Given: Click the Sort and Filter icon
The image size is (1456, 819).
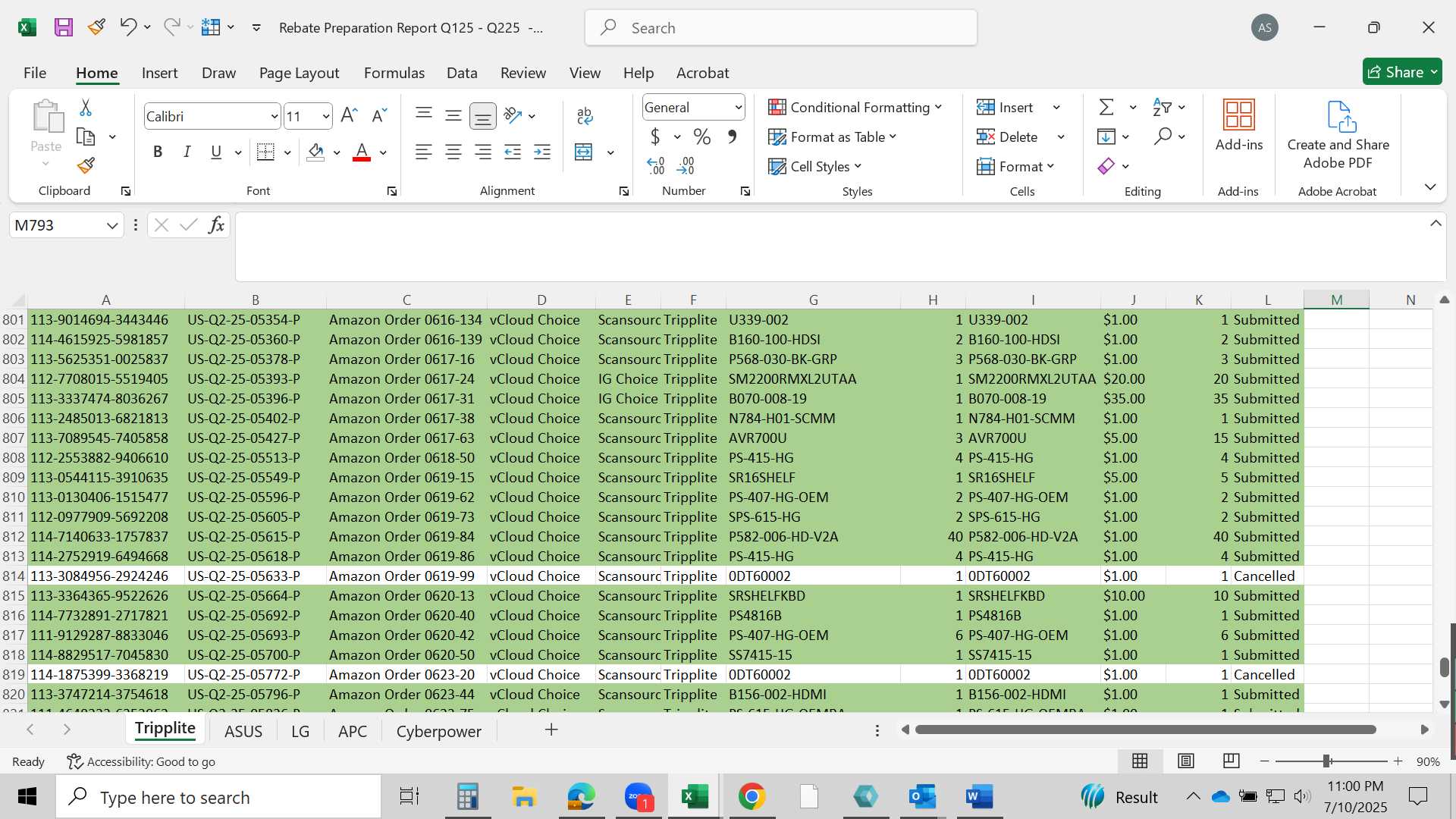Looking at the screenshot, I should tap(1162, 107).
